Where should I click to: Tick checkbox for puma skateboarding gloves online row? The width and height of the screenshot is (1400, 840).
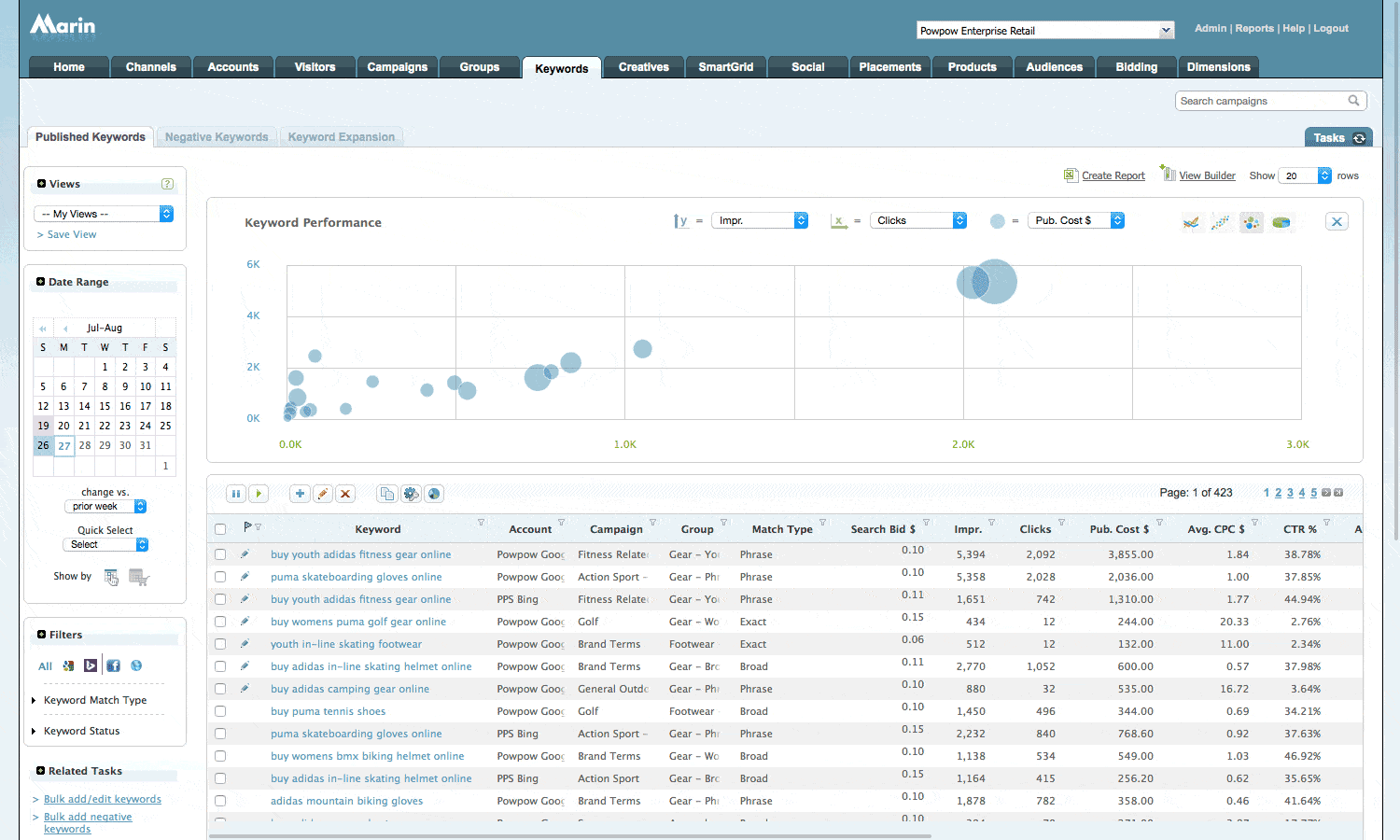(220, 577)
